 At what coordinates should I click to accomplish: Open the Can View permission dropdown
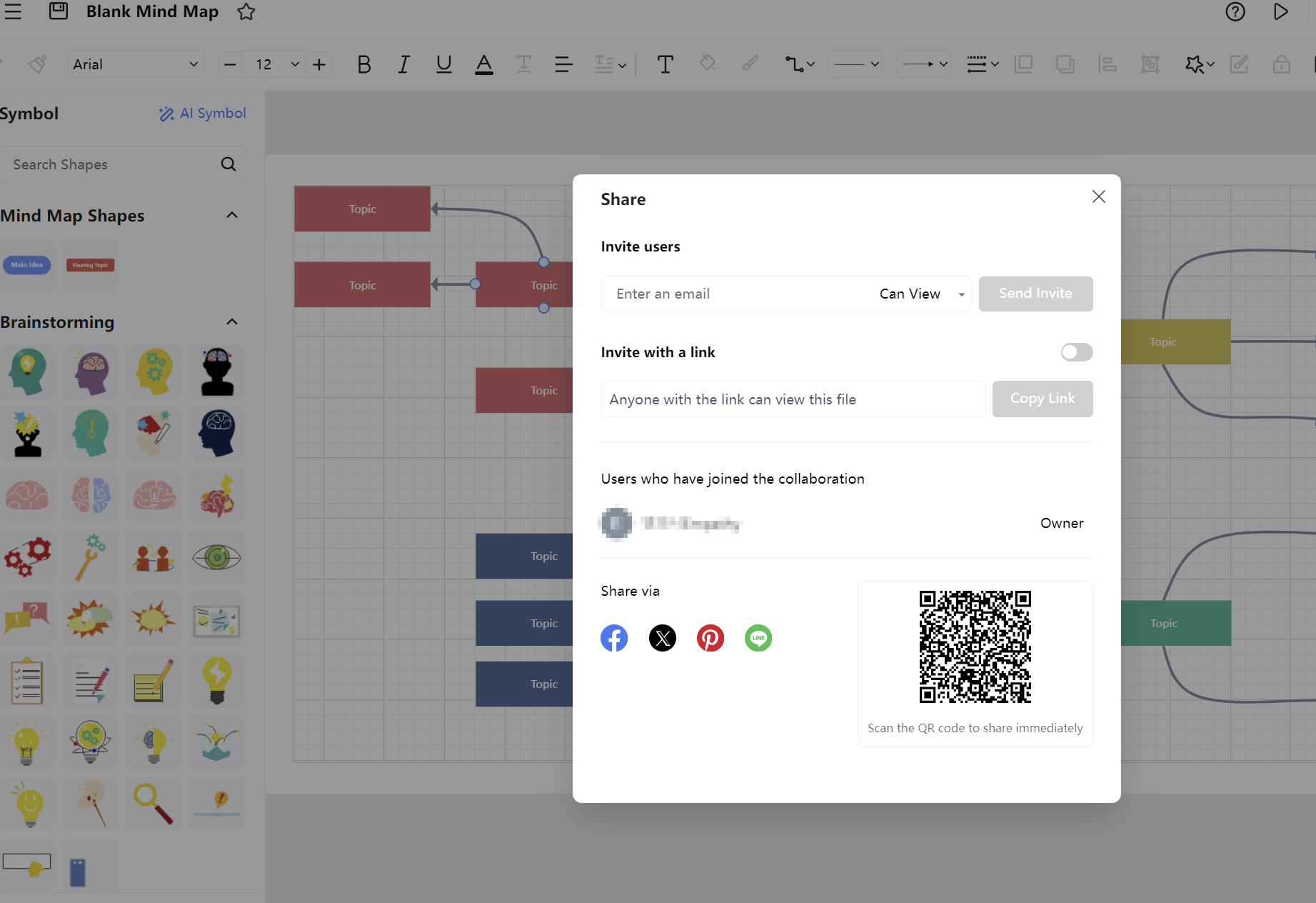coord(922,294)
